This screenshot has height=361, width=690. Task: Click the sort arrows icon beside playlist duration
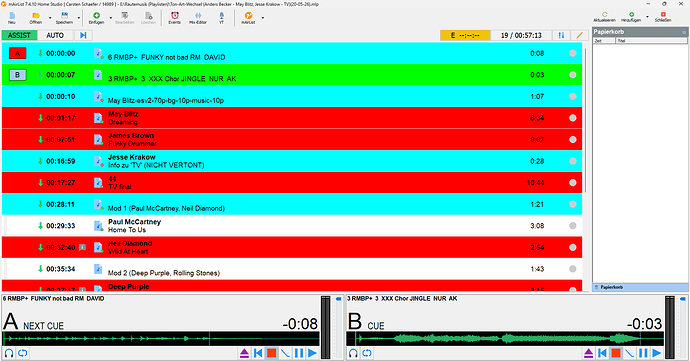(561, 35)
